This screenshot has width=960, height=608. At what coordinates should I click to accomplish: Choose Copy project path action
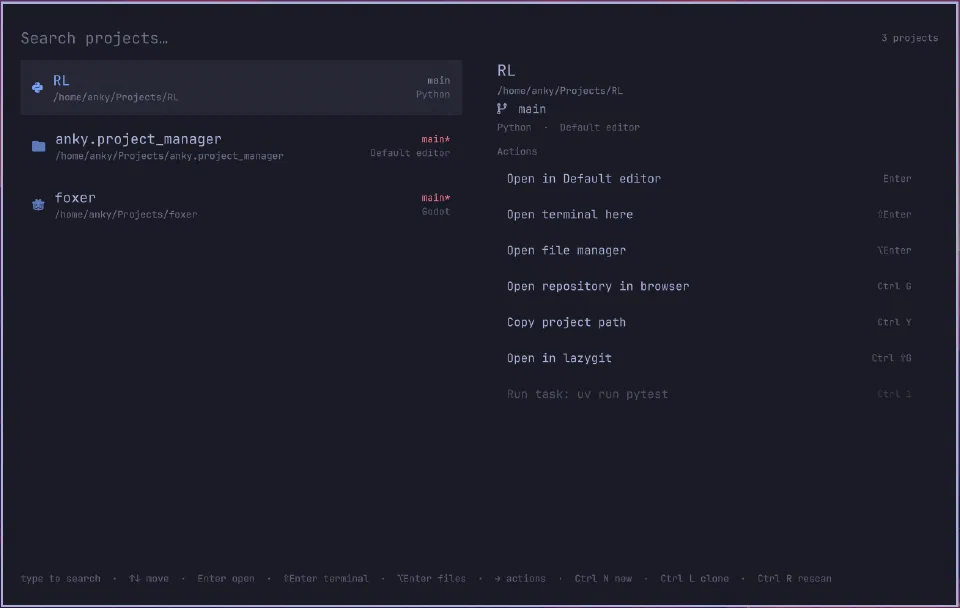pyautogui.click(x=709, y=322)
